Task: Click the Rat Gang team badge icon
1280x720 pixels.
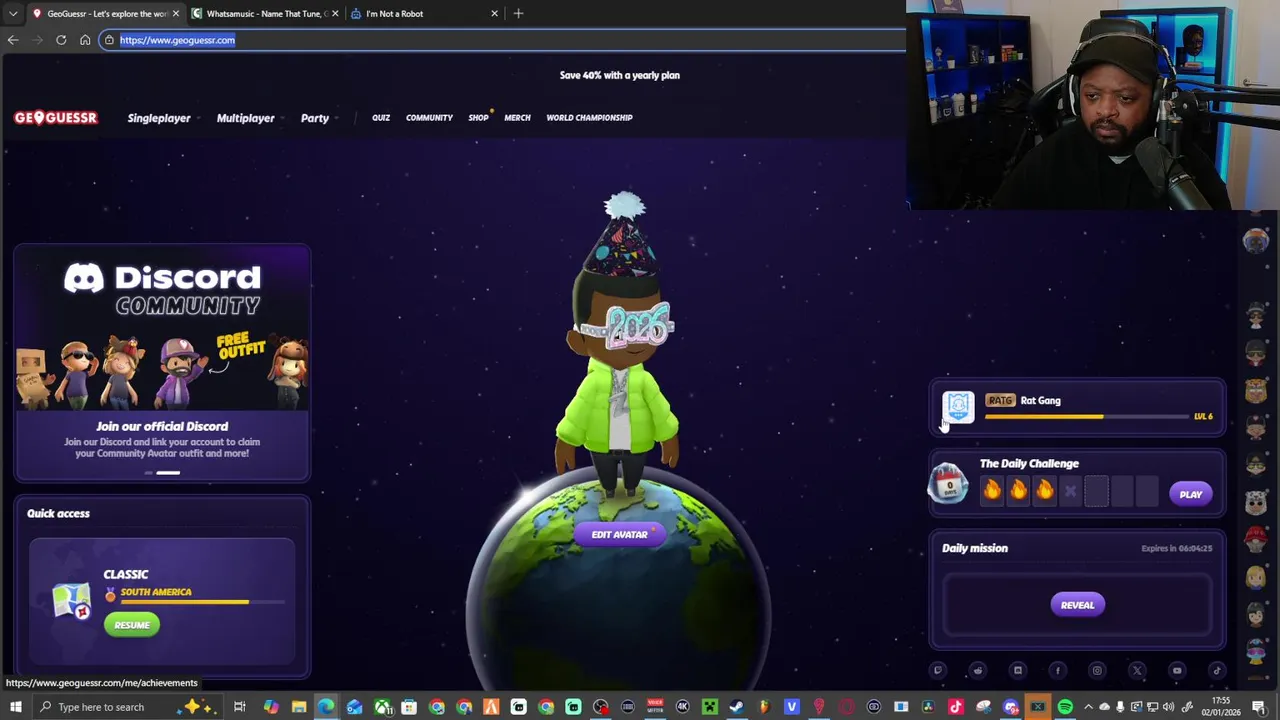Action: [x=958, y=407]
